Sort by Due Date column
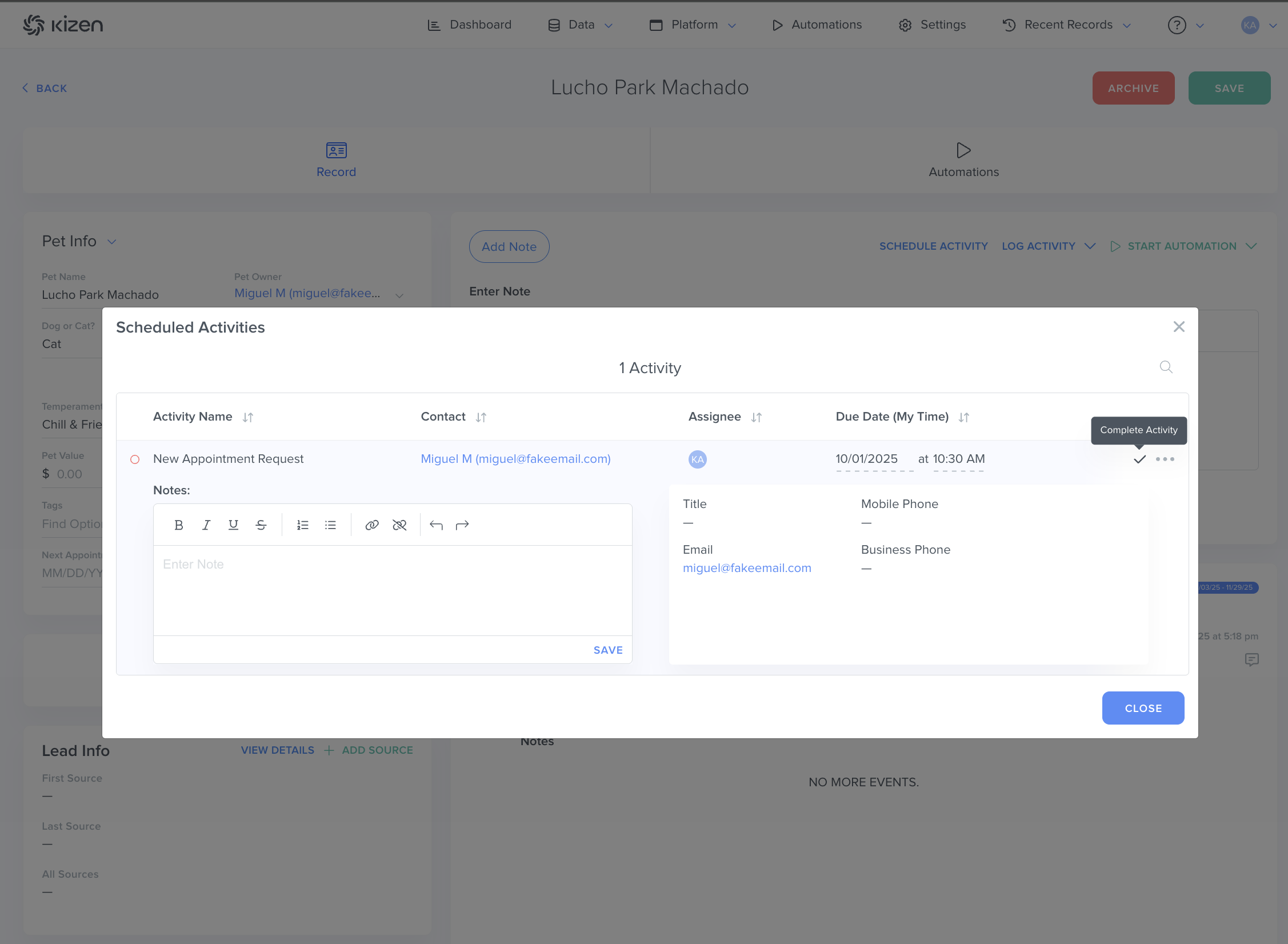This screenshot has height=944, width=1288. tap(963, 417)
